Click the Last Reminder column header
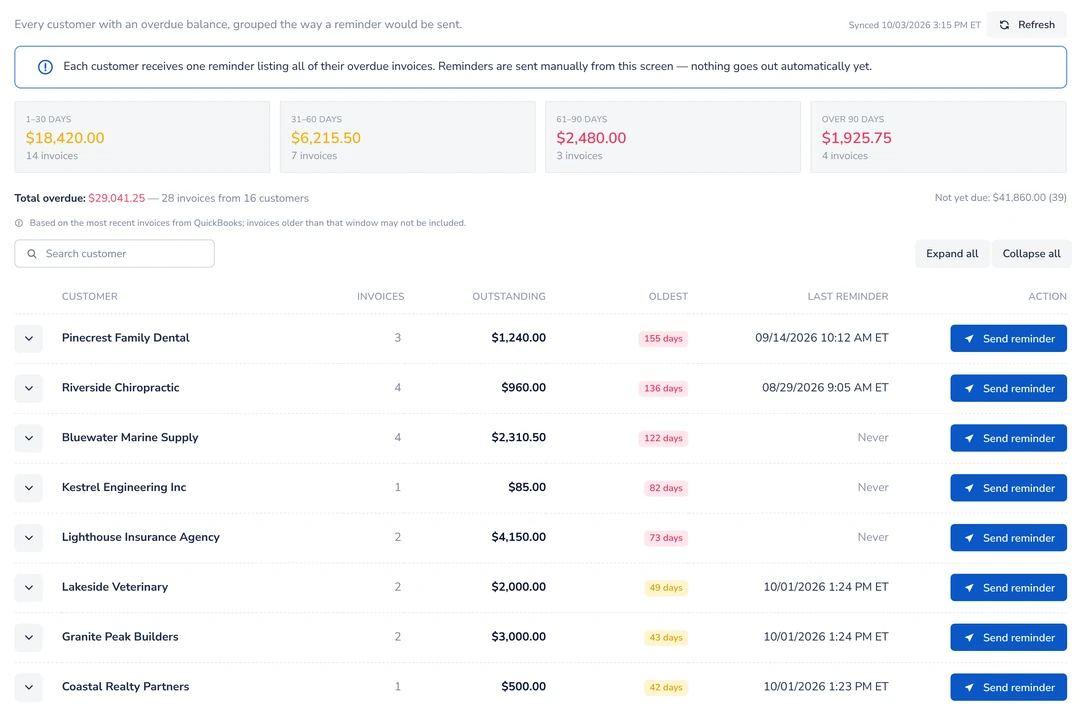The width and height of the screenshot is (1080, 708). click(x=848, y=297)
